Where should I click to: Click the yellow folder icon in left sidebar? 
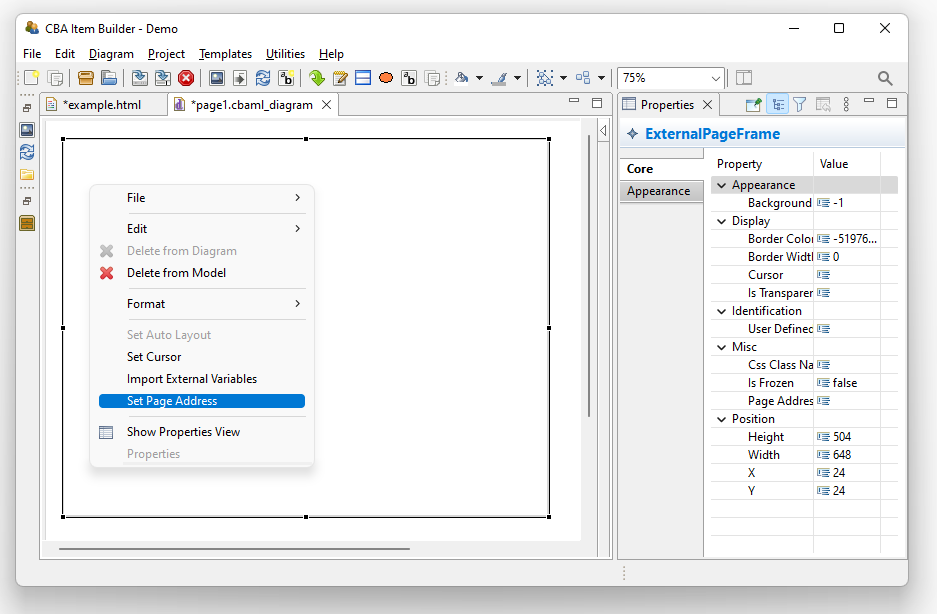pos(27,174)
